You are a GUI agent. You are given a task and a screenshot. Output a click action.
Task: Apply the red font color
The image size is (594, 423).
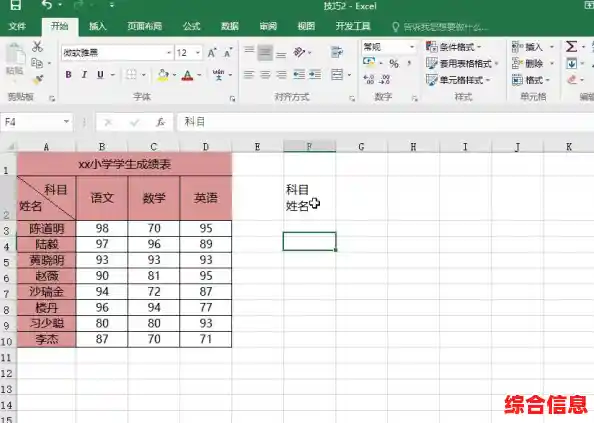[188, 75]
